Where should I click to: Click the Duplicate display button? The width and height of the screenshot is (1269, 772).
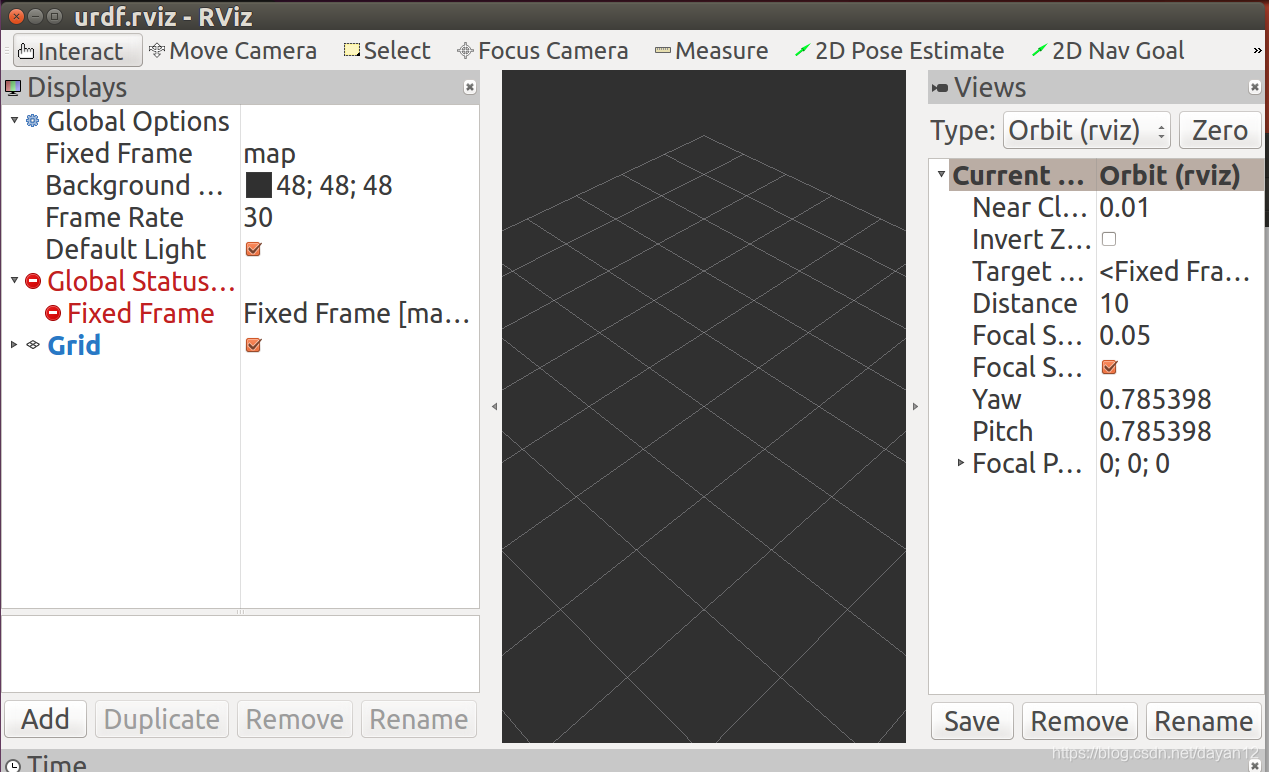click(x=162, y=720)
